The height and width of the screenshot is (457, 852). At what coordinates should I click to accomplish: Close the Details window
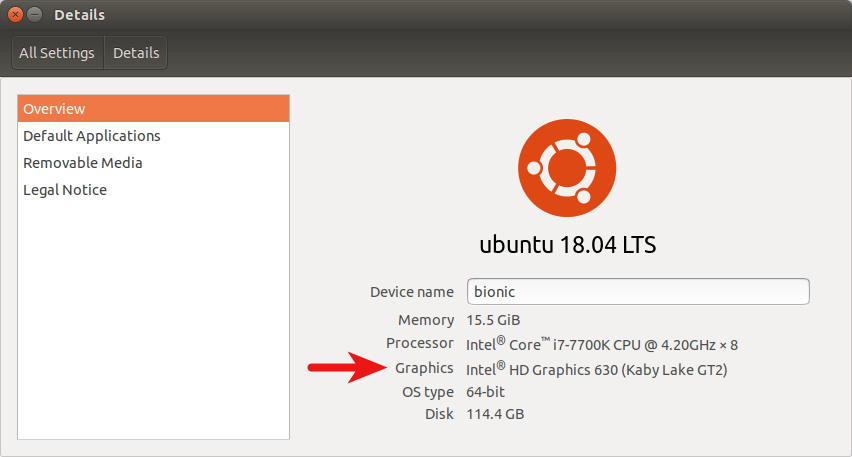[x=15, y=15]
